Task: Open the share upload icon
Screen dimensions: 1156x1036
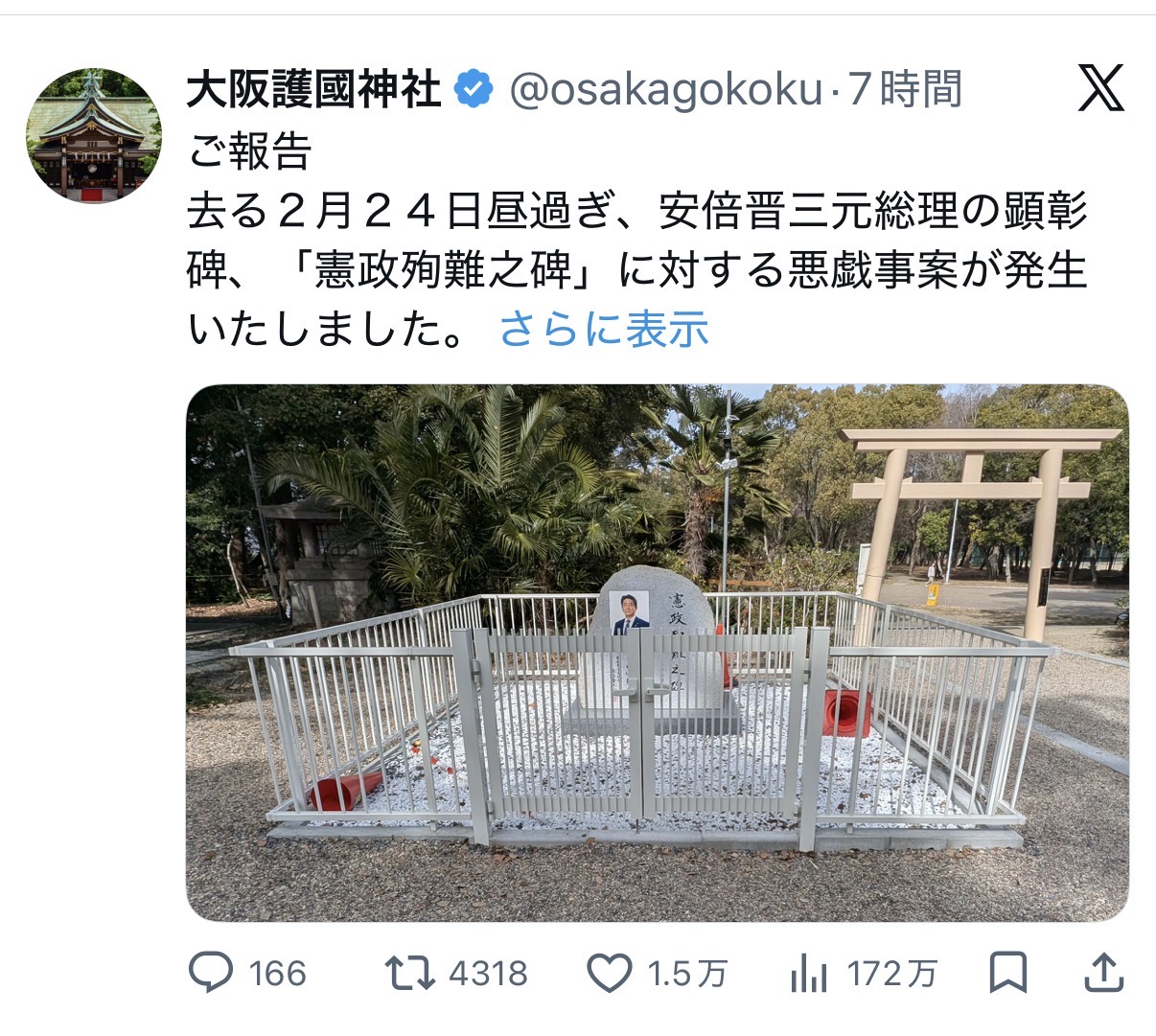Action: [x=1103, y=973]
